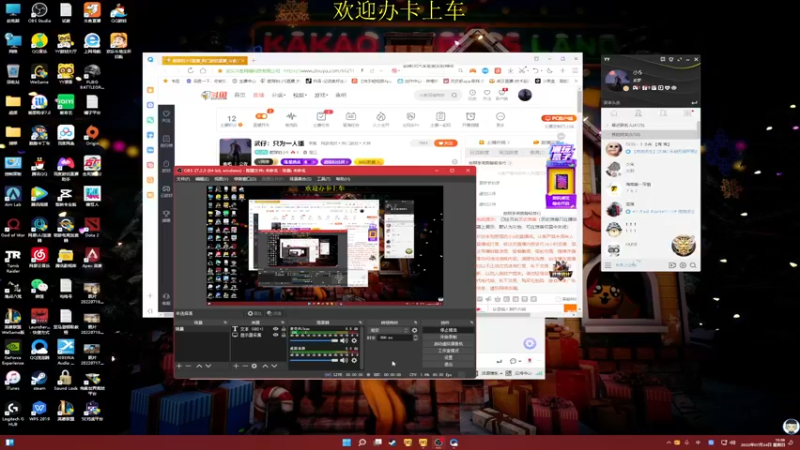Open iQIYI desktop shortcut
Viewport: 800px width, 450px height.
66,105
